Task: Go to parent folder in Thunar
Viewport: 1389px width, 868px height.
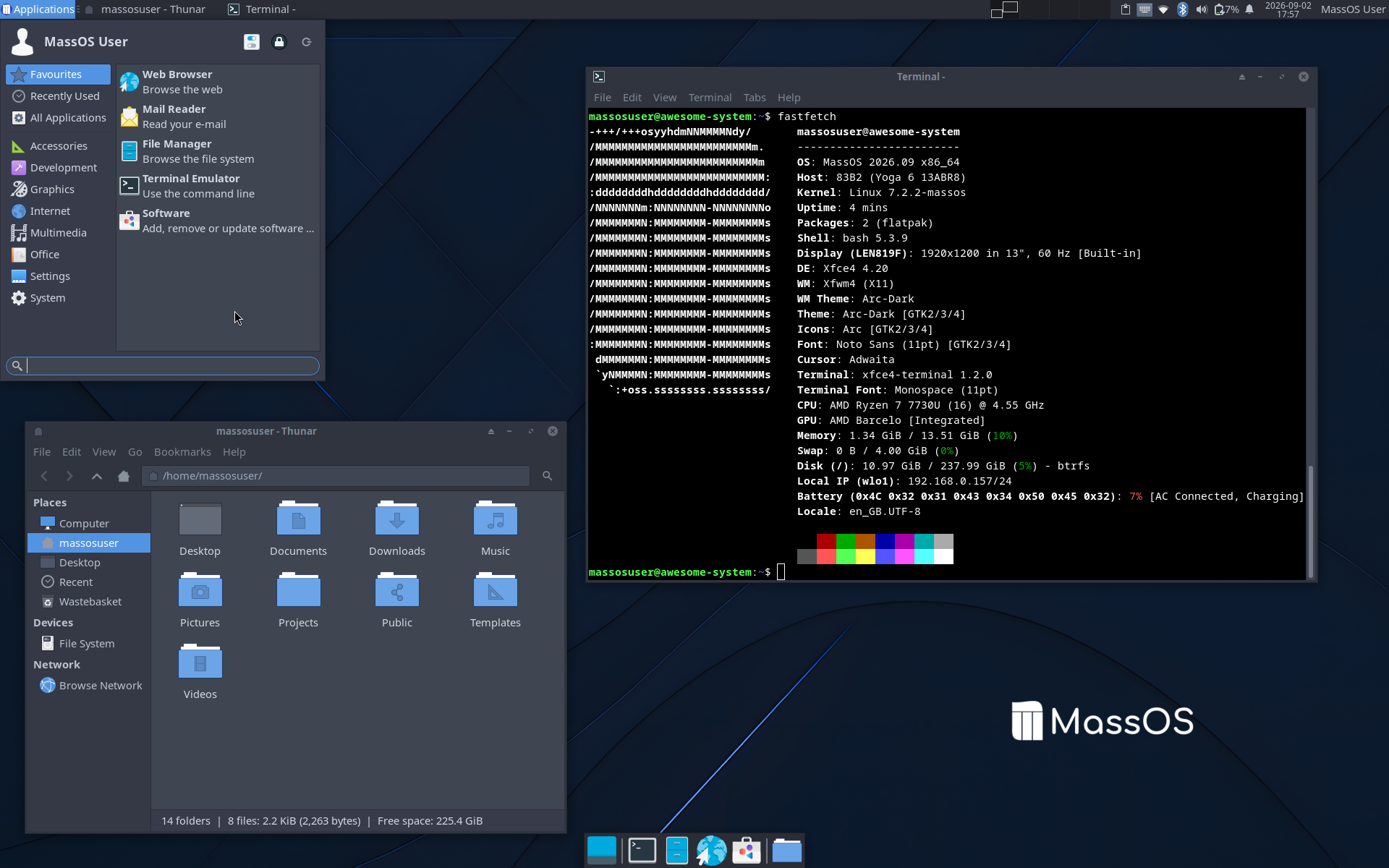Action: click(x=97, y=476)
